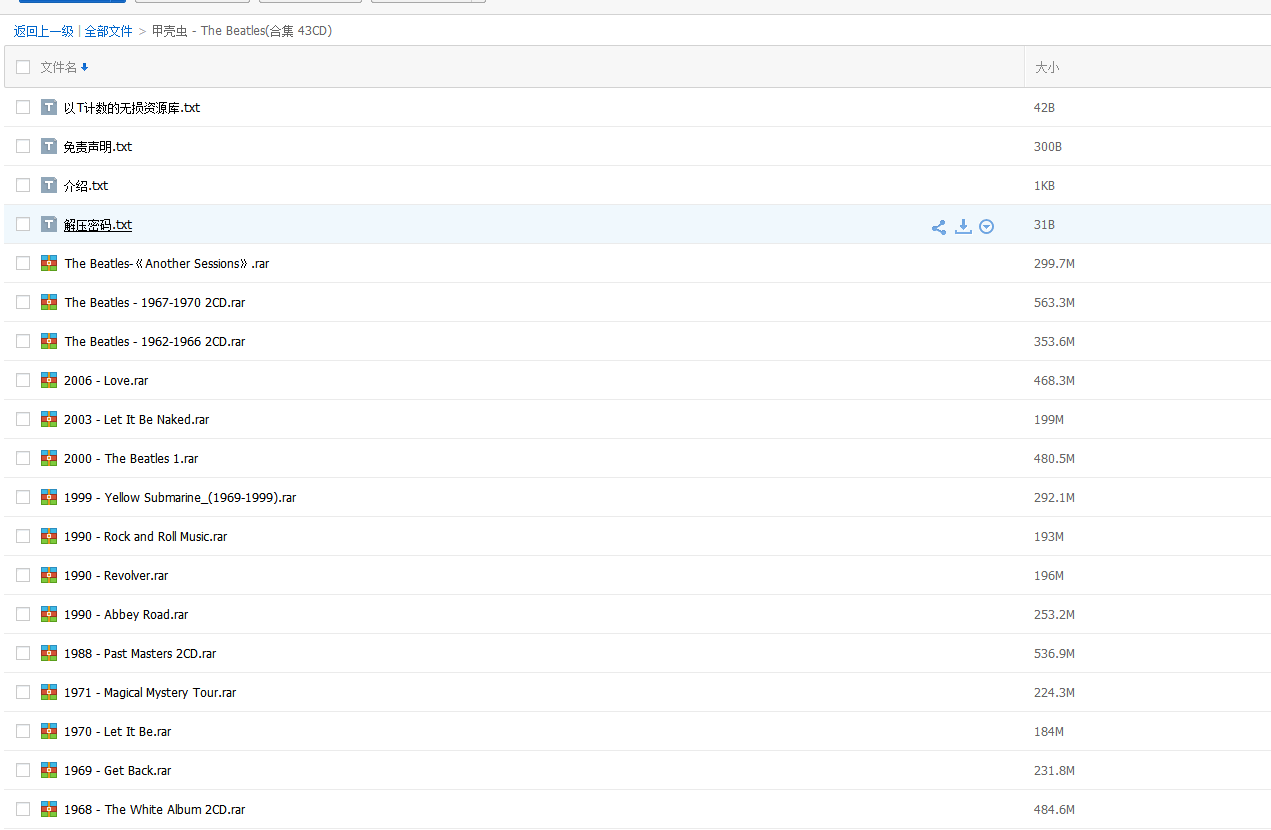The width and height of the screenshot is (1271, 830).
Task: Click rar icon of Another Sessions archive
Action: click(49, 263)
